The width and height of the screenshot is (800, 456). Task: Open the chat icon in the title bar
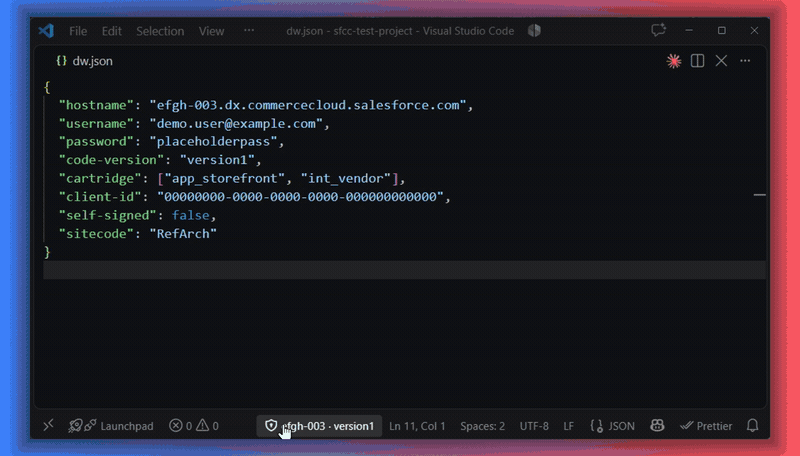tap(658, 30)
